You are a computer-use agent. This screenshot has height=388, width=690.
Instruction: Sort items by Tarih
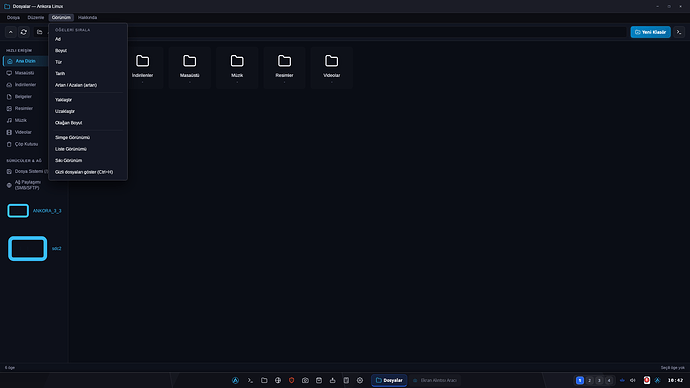(88, 73)
